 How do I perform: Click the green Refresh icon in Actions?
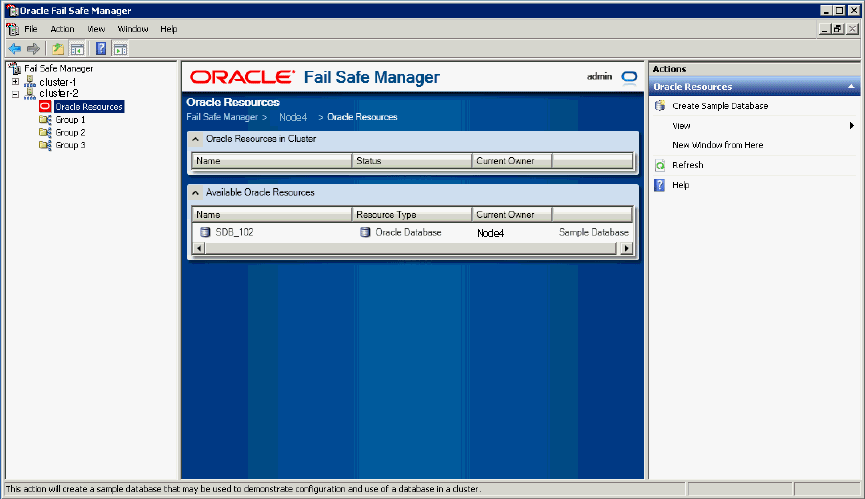coord(660,165)
